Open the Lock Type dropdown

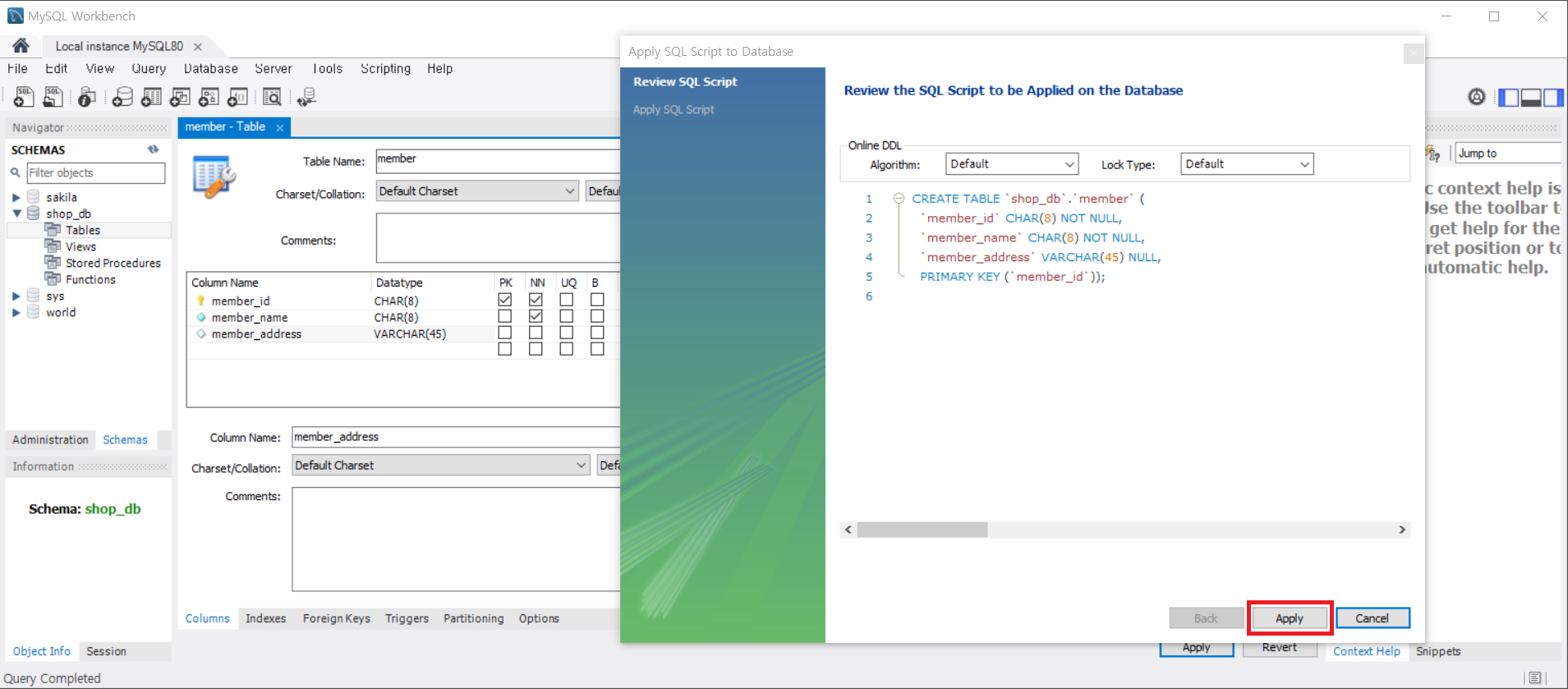[x=1247, y=164]
